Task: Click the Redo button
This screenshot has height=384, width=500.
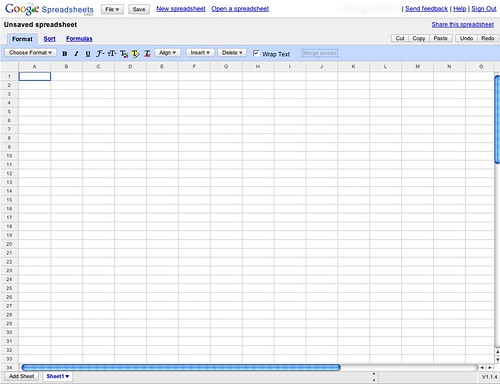Action: coord(487,38)
